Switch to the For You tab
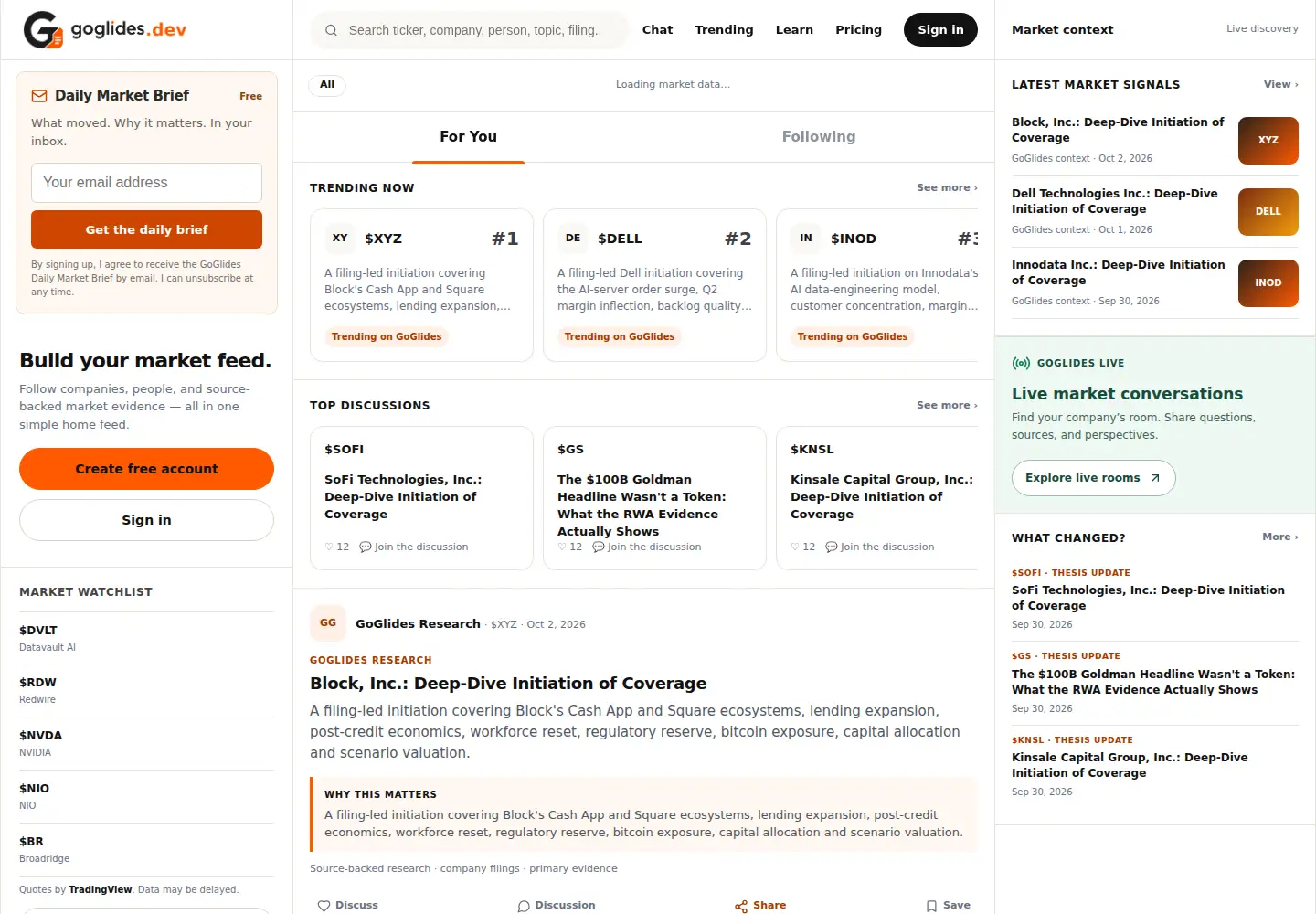The width and height of the screenshot is (1316, 914). point(469,137)
